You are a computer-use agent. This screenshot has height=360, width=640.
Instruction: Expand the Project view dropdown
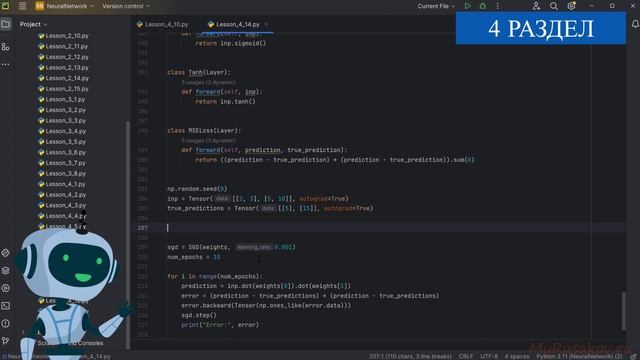coord(33,24)
